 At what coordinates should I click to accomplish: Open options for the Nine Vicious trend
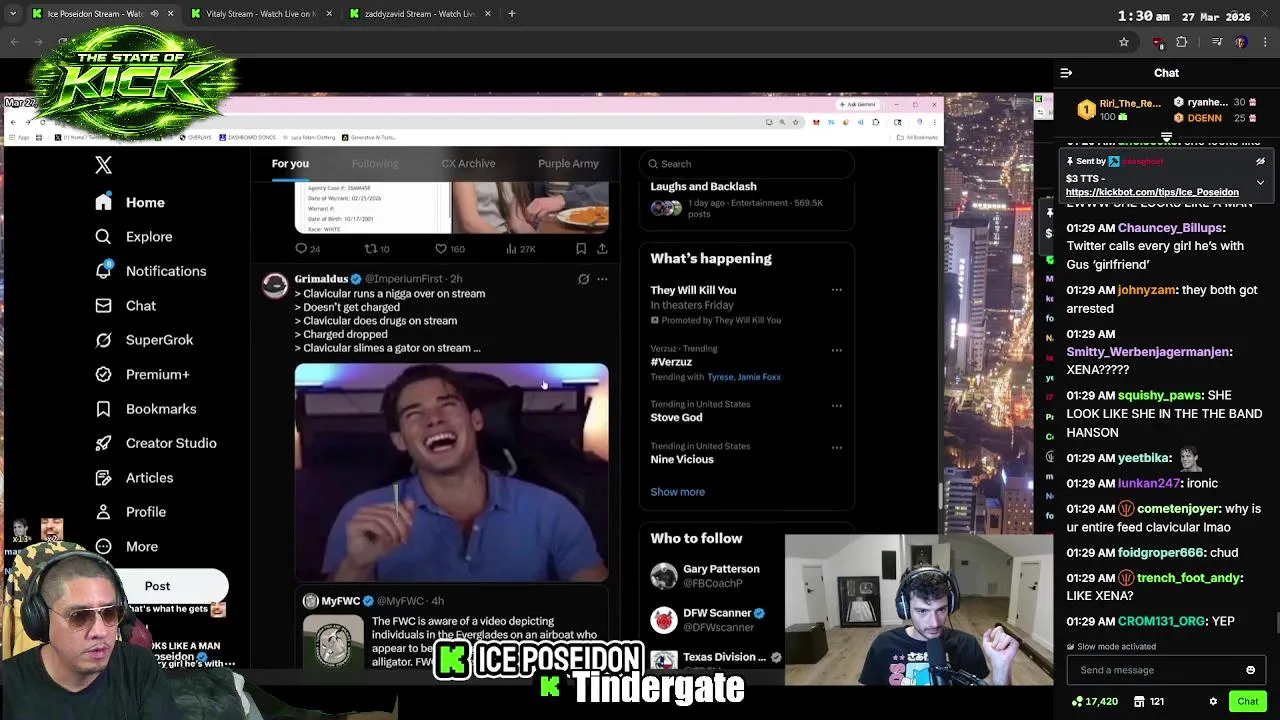(837, 448)
